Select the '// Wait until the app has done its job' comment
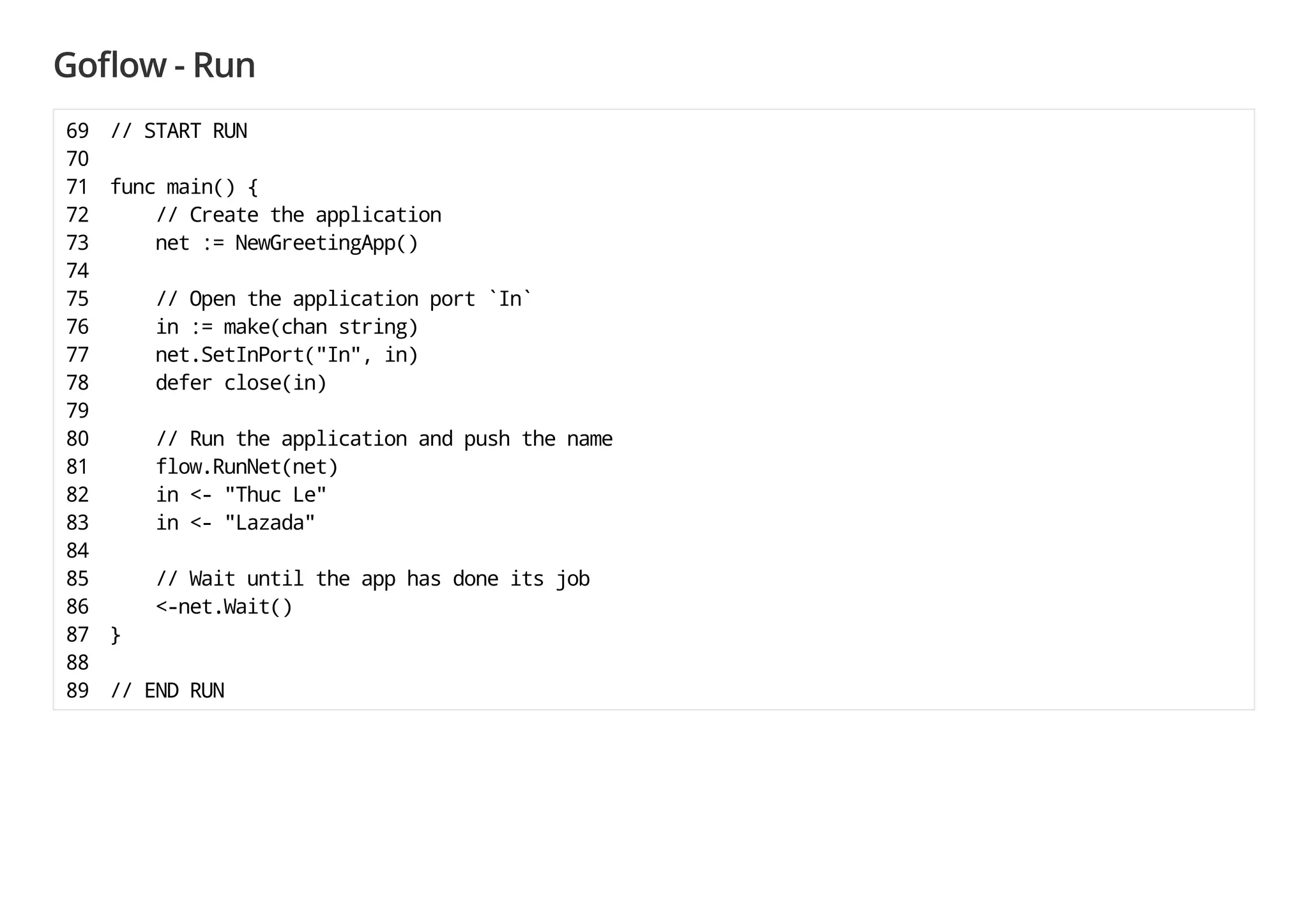Viewport: 1308px width, 924px height. tap(373, 579)
